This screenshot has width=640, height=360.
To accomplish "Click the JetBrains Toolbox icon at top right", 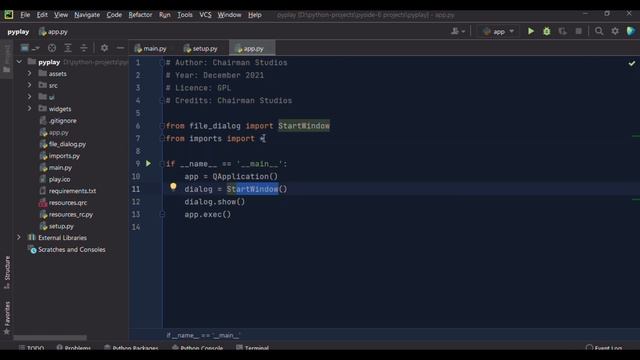I will coord(631,31).
